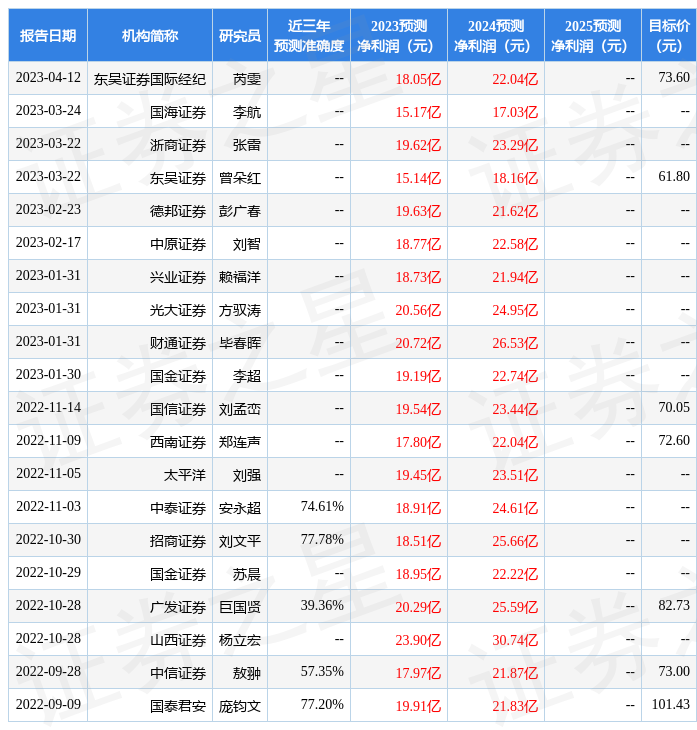The image size is (697, 730).
Task: Select the date cell 2023-02-23
Action: coord(48,210)
